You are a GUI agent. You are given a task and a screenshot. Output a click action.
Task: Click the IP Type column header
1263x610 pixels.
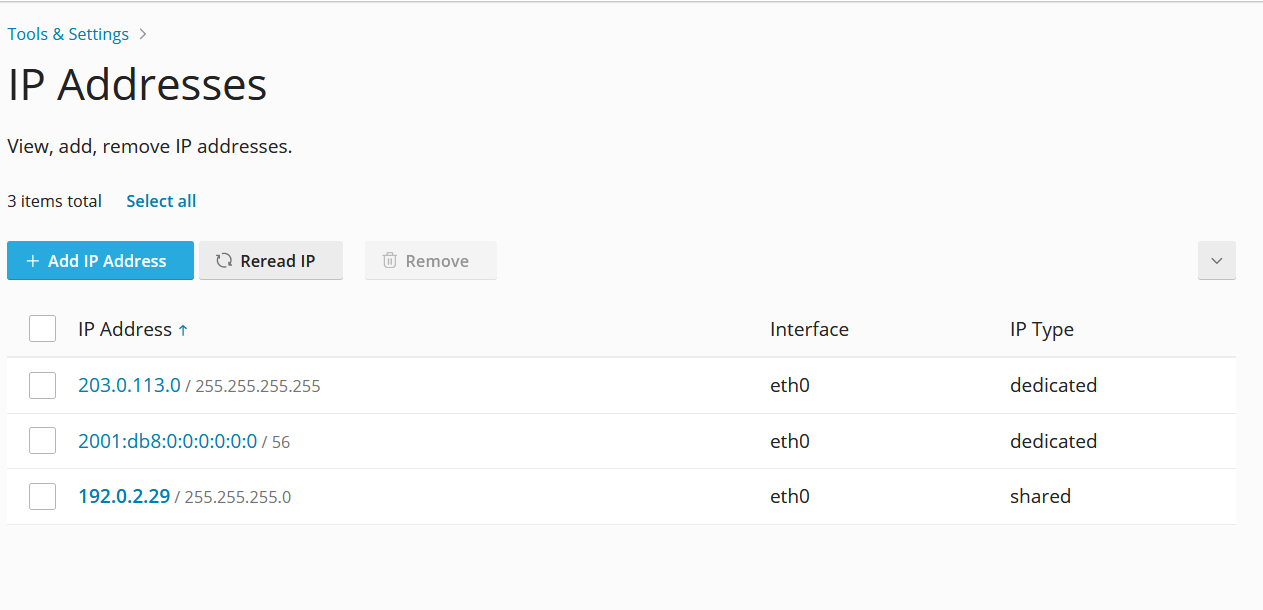1041,328
